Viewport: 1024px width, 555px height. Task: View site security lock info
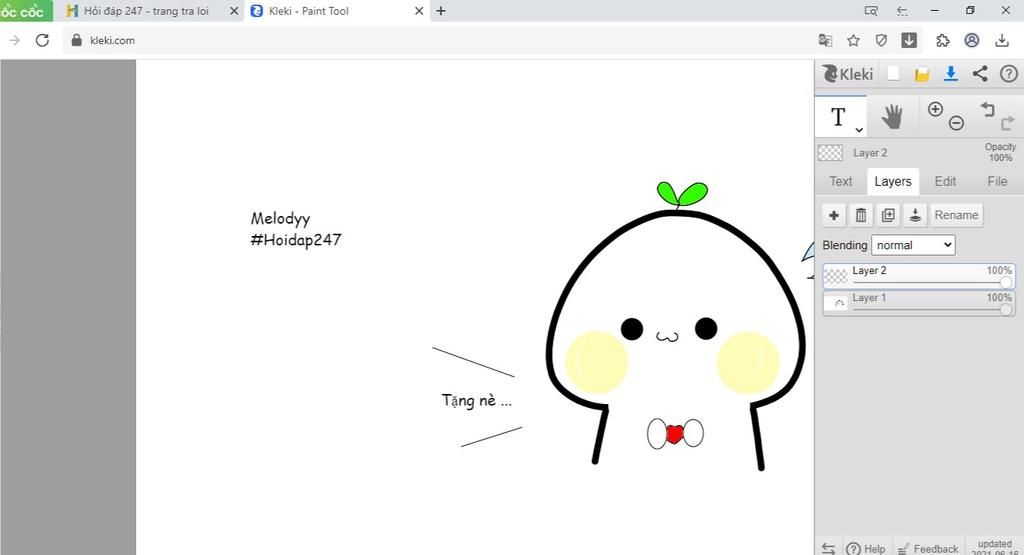(76, 40)
